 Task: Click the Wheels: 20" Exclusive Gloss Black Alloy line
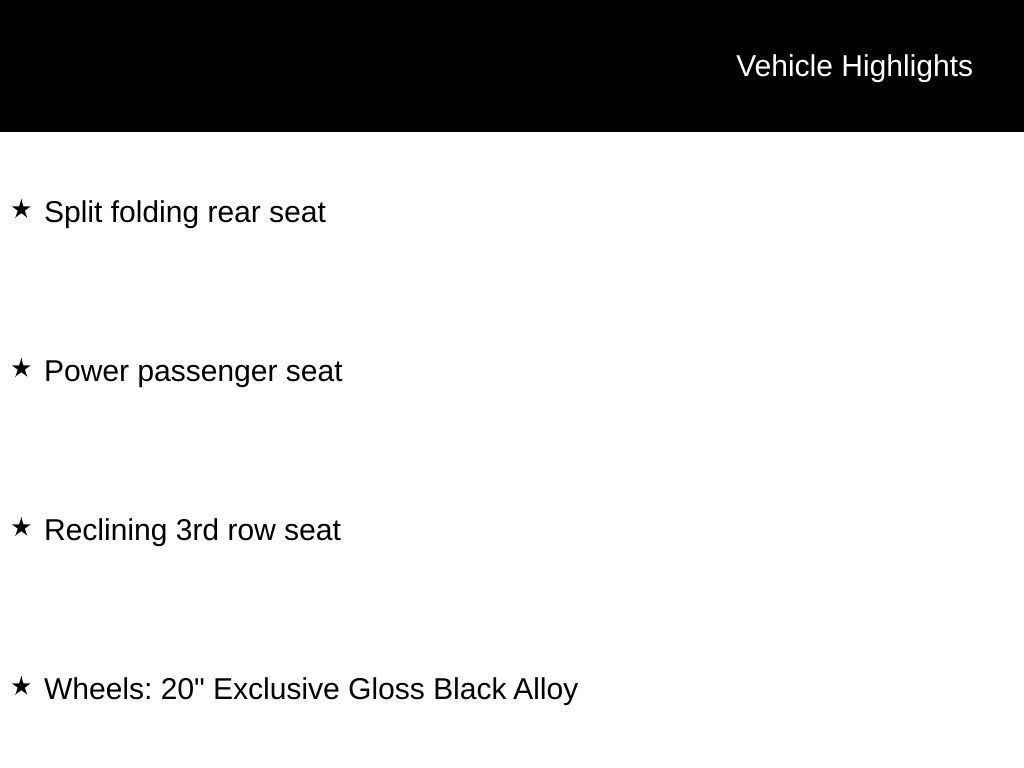tap(311, 689)
